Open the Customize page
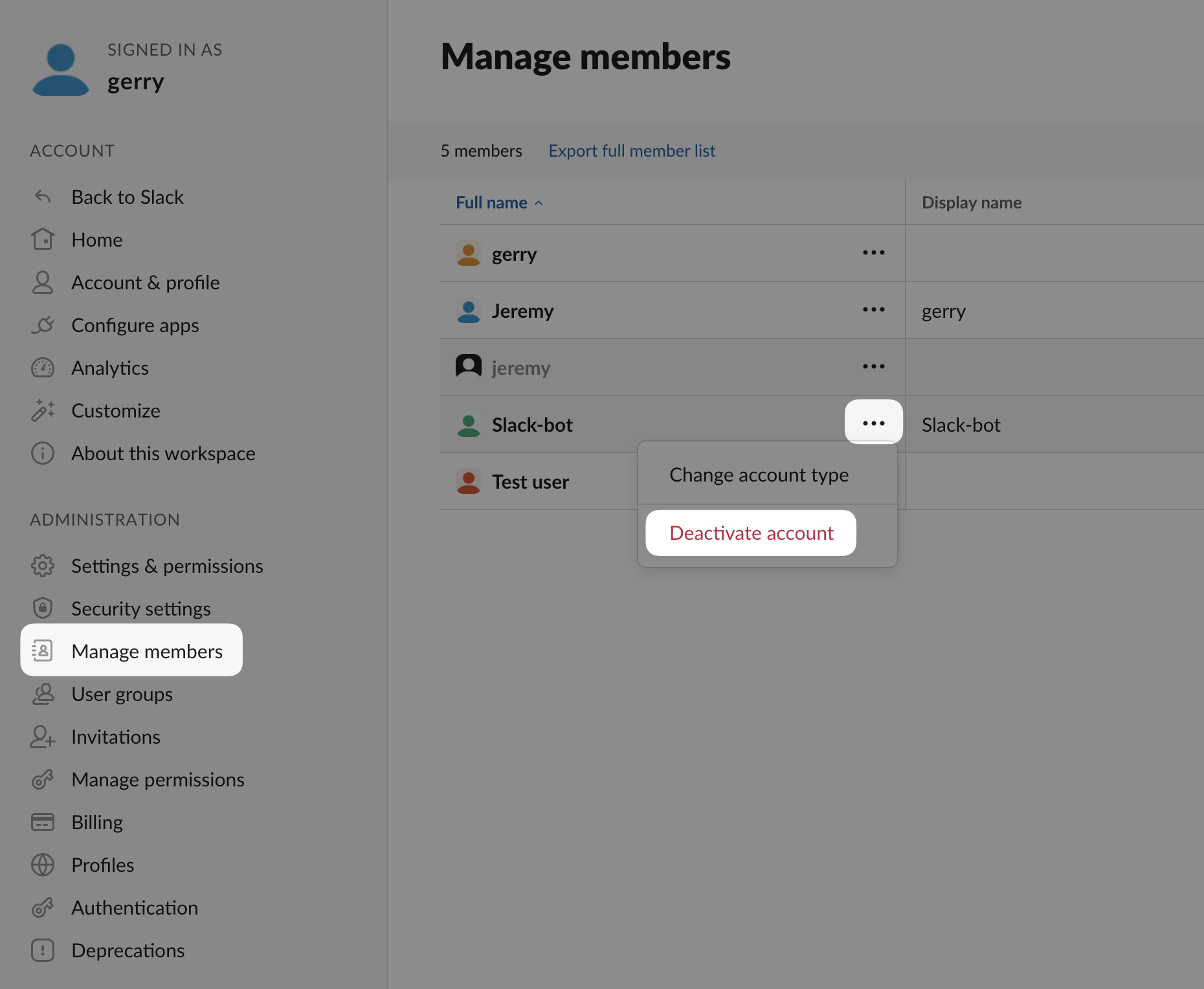 point(116,410)
